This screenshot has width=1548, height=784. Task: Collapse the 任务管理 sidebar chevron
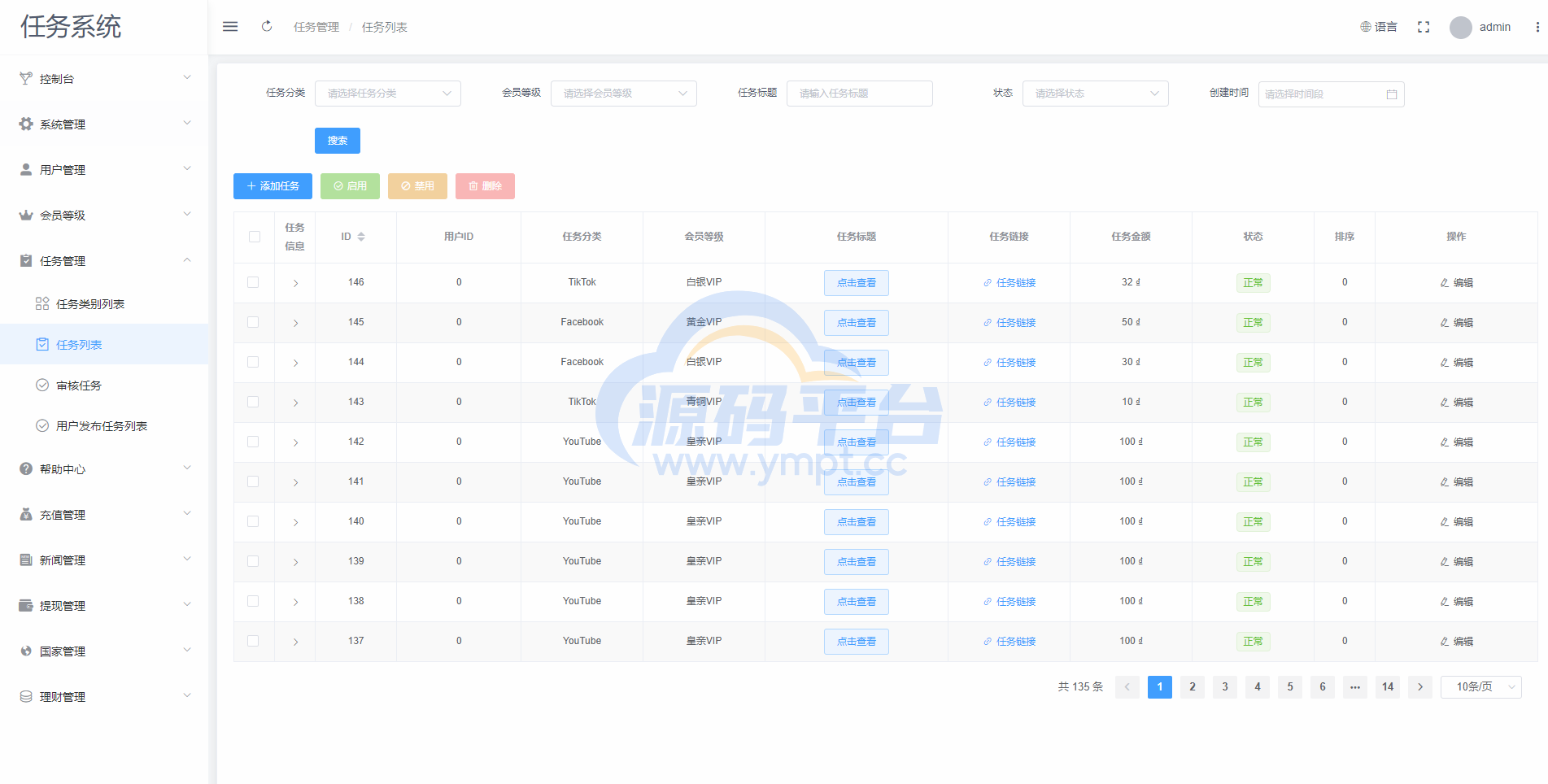[x=187, y=260]
